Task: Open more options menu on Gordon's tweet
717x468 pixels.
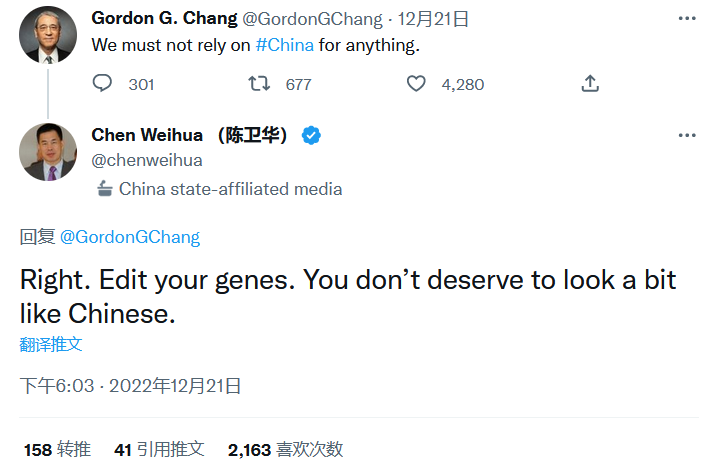Action: [x=686, y=18]
